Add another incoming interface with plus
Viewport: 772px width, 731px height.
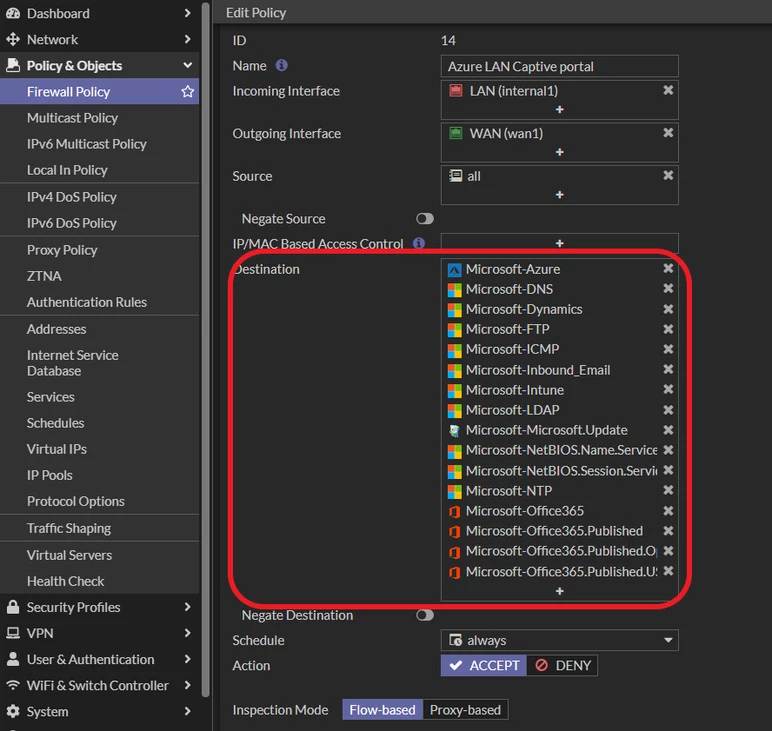(x=560, y=109)
